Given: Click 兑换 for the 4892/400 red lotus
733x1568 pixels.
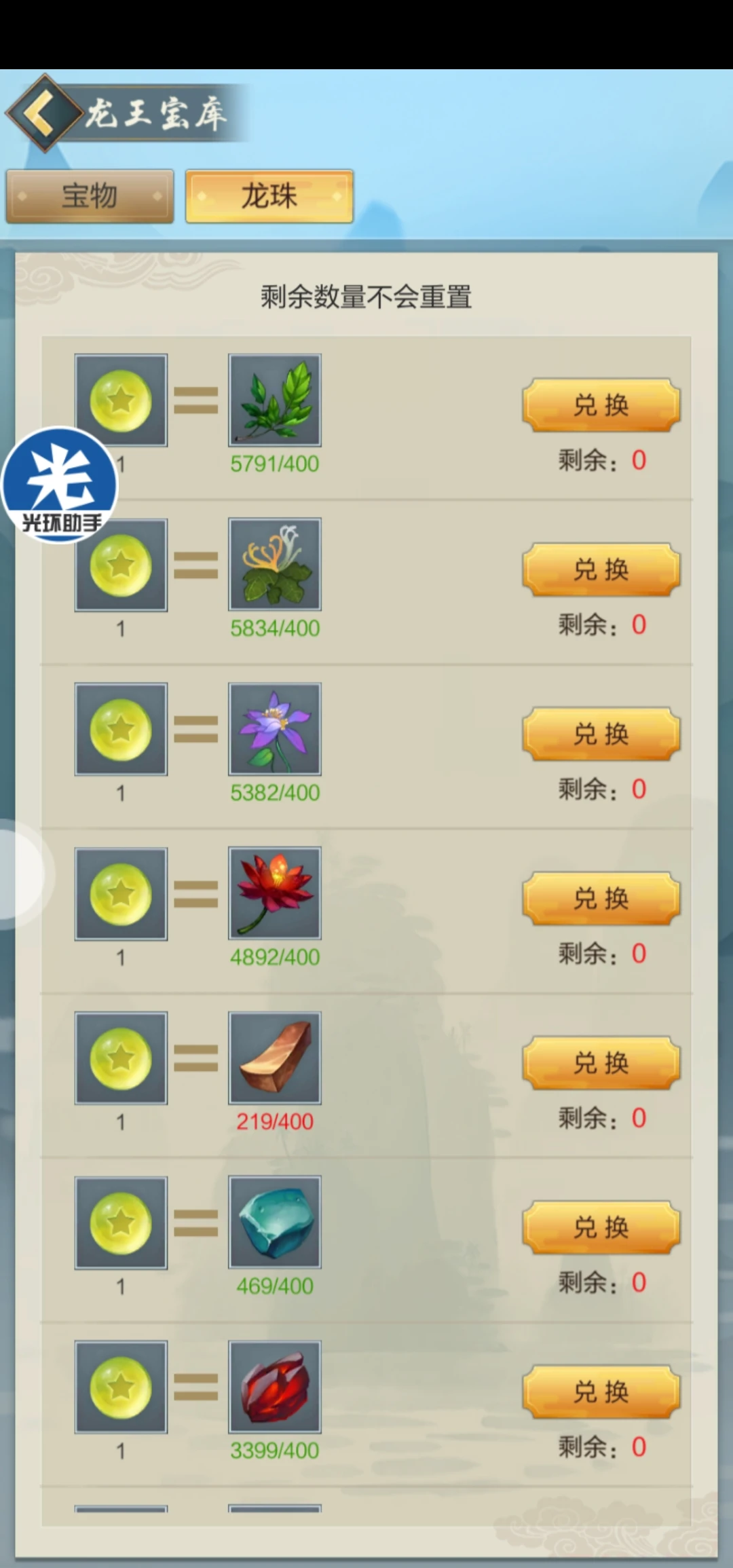Looking at the screenshot, I should [x=601, y=899].
